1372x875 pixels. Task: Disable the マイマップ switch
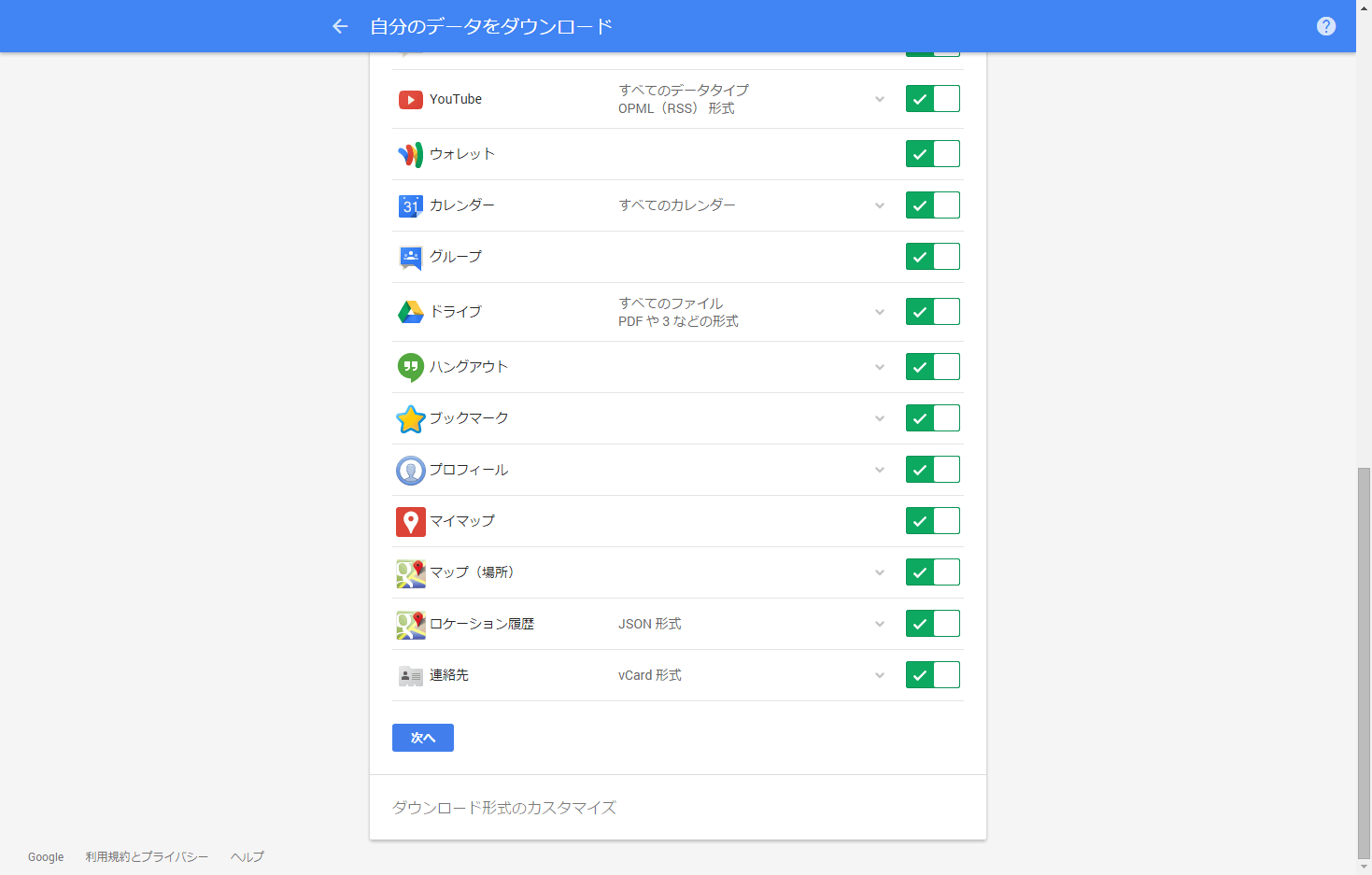click(933, 521)
